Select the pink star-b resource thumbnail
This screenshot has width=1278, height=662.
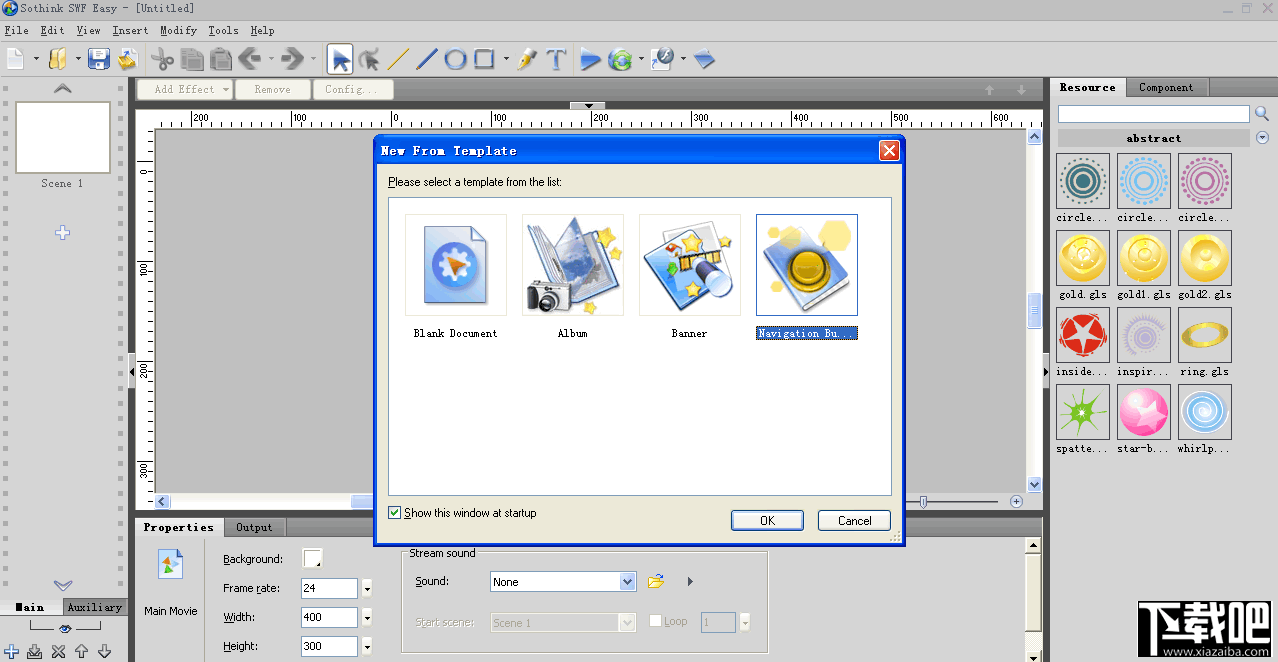(1144, 412)
